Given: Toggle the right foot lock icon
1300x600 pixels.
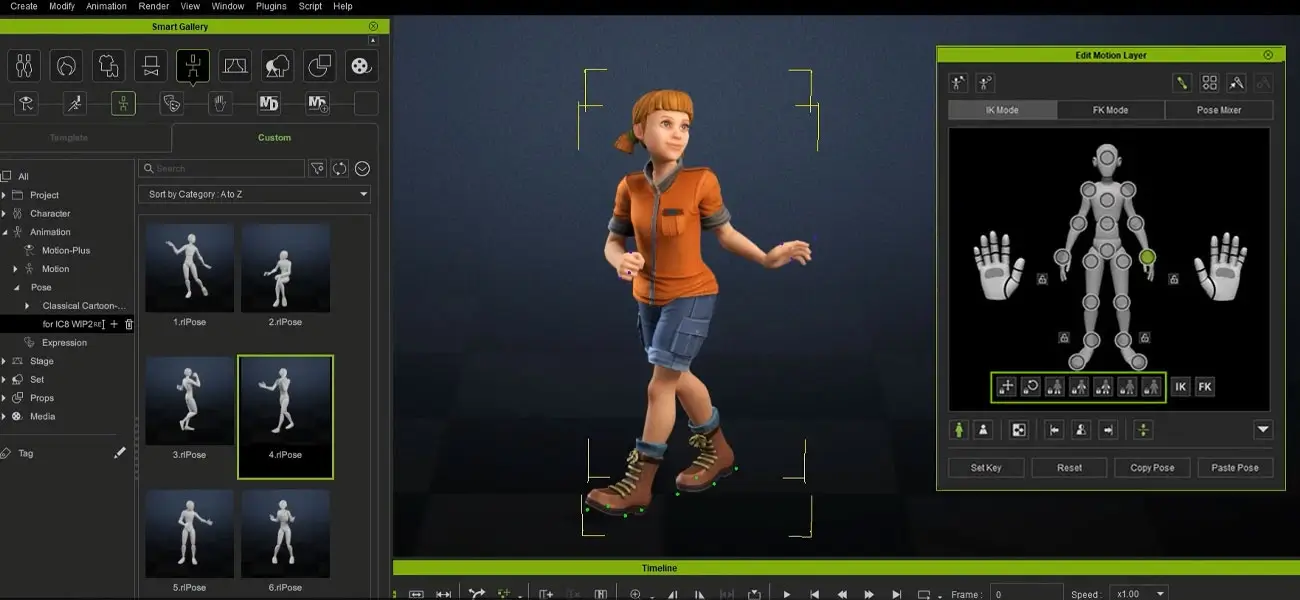Looking at the screenshot, I should 1063,338.
